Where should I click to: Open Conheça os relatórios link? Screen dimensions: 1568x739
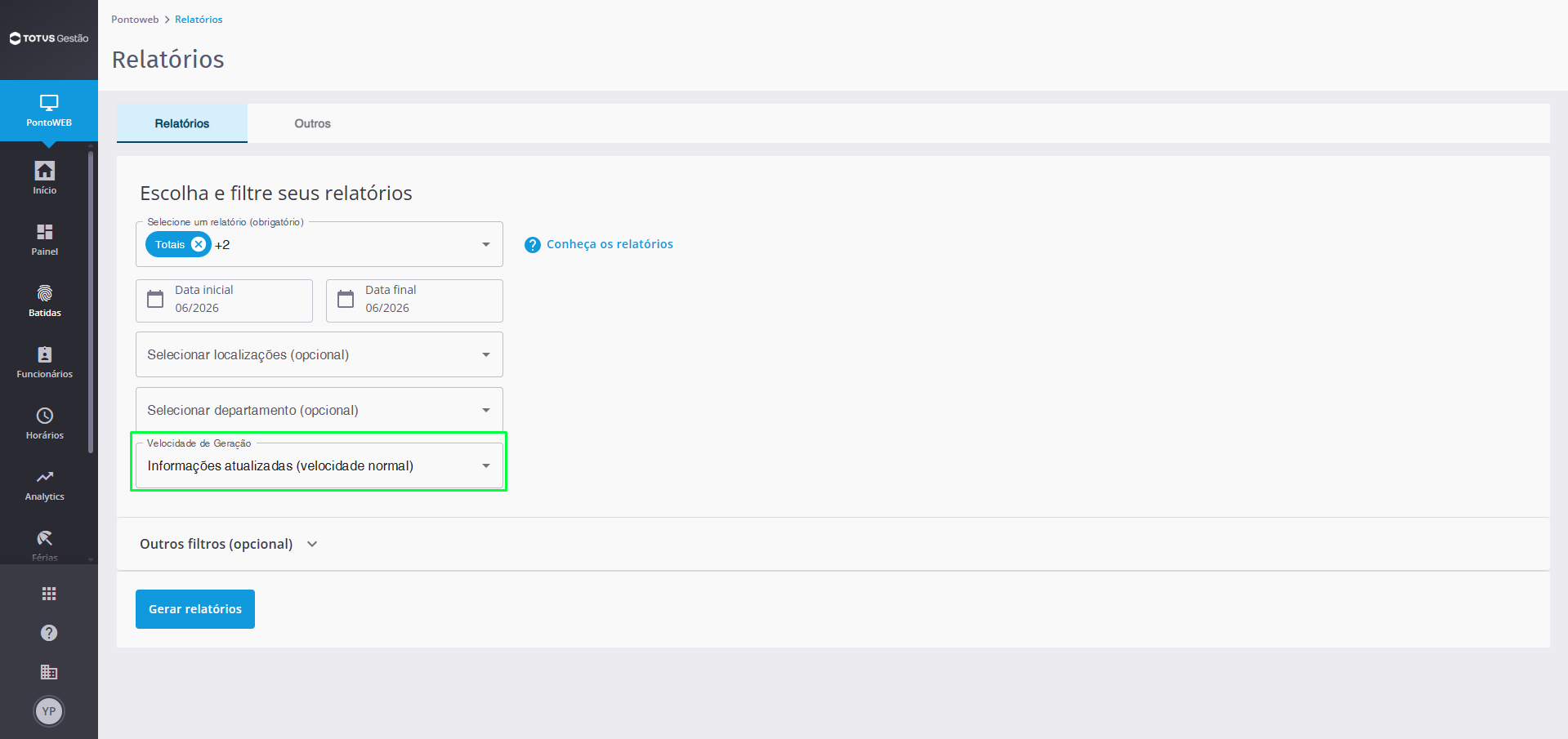[x=610, y=244]
